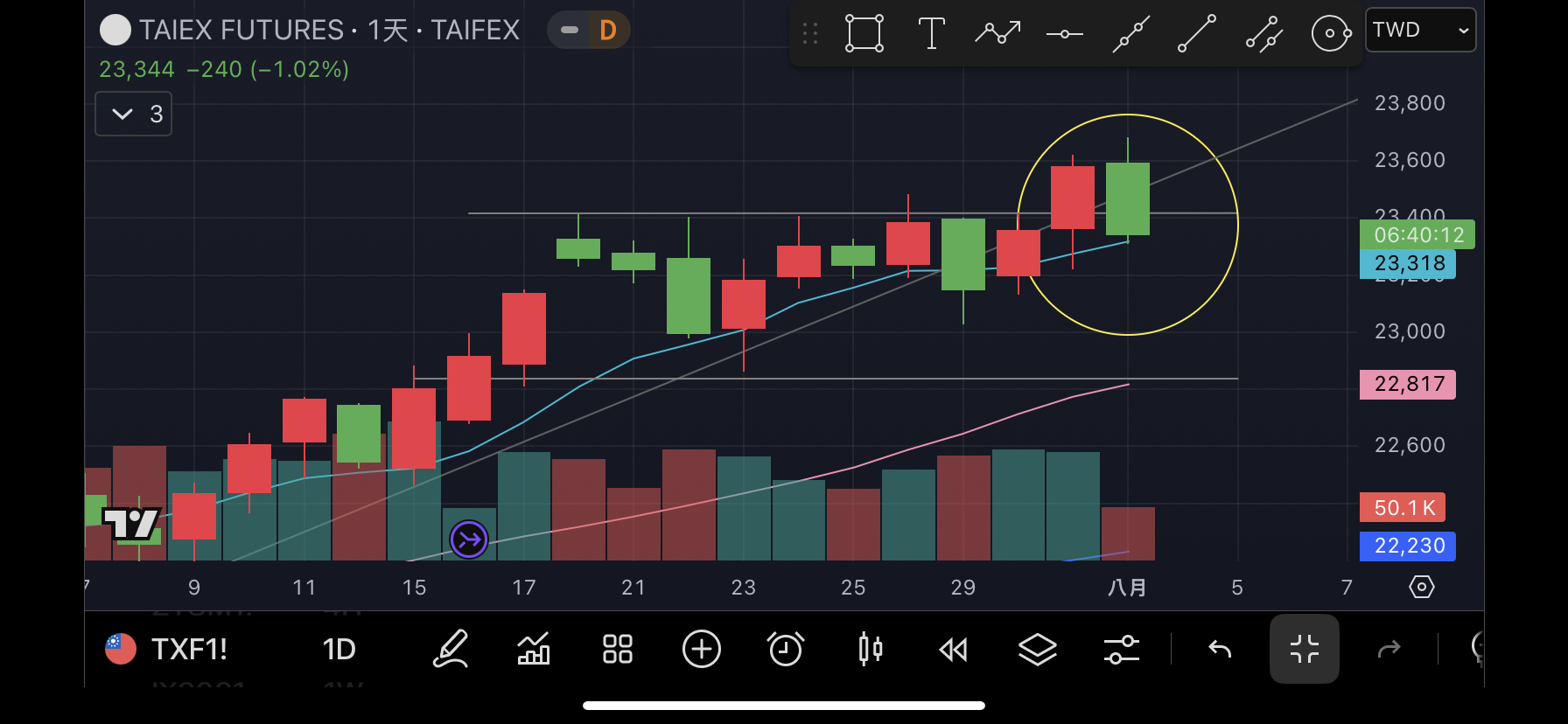1568x724 pixels.
Task: Toggle the D session indicator pill
Action: [x=589, y=31]
